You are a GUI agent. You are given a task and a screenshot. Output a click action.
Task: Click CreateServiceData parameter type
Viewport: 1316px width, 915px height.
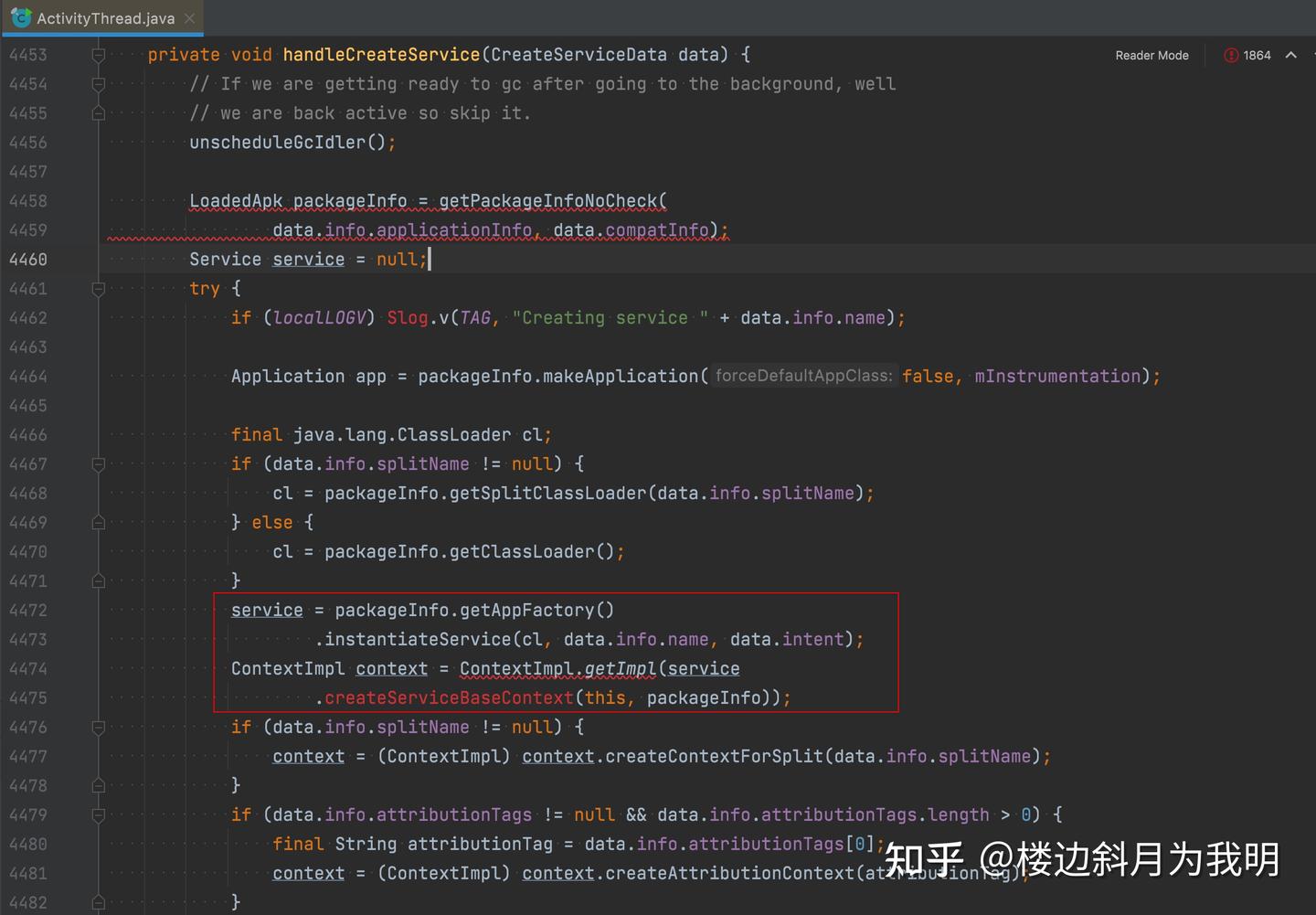click(x=578, y=55)
